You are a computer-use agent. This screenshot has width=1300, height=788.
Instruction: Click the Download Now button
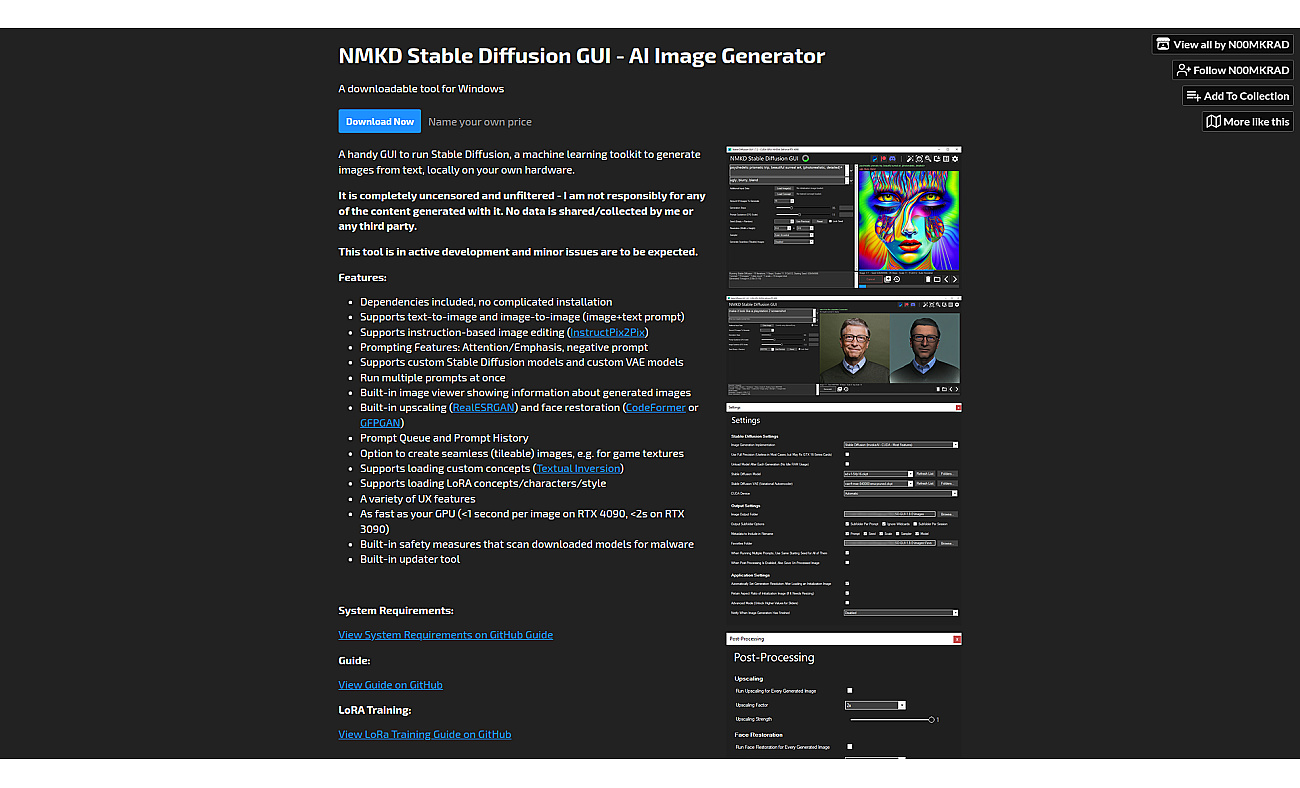[379, 122]
